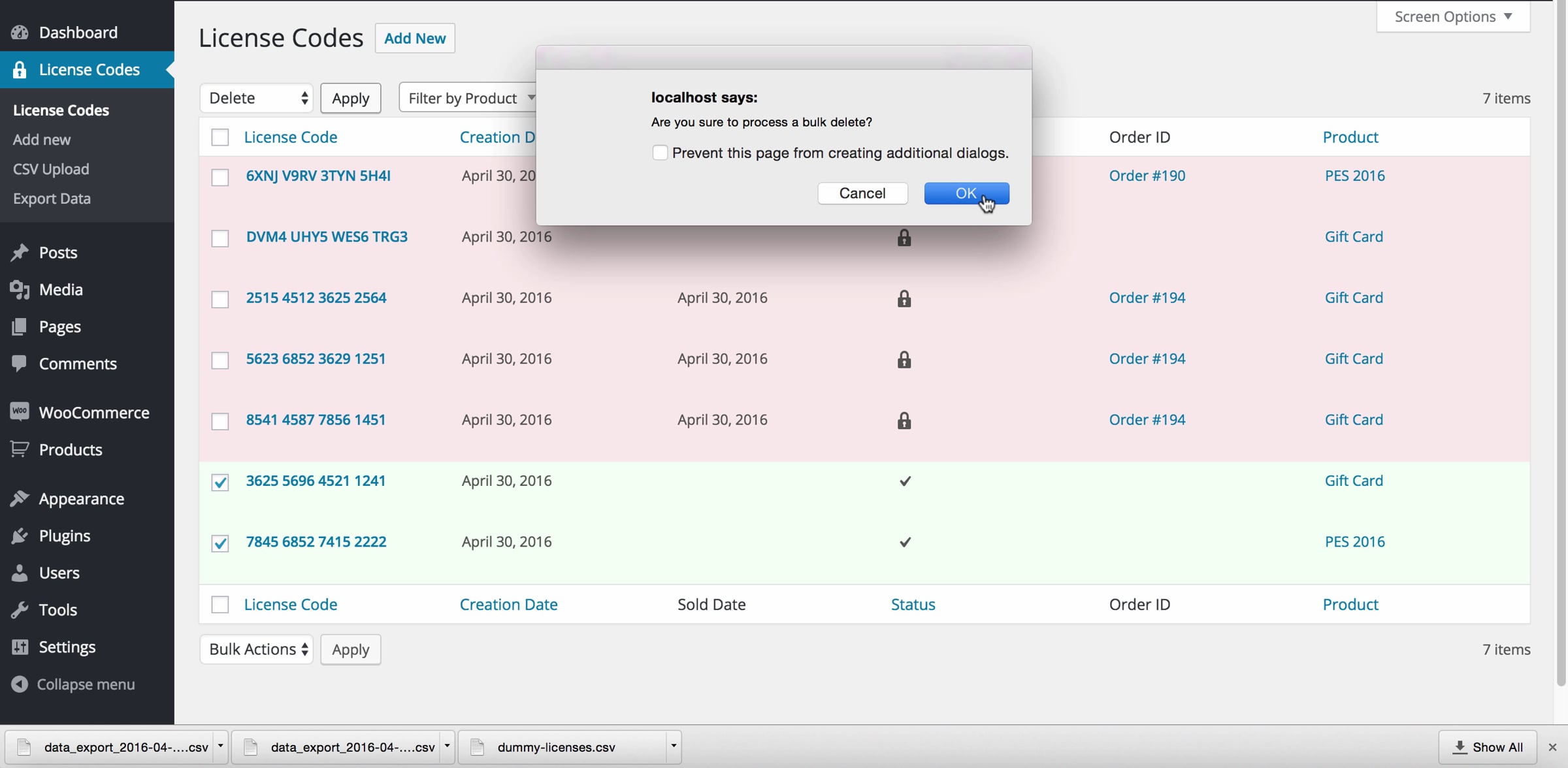
Task: Open Export Data submenu item
Action: (x=52, y=199)
